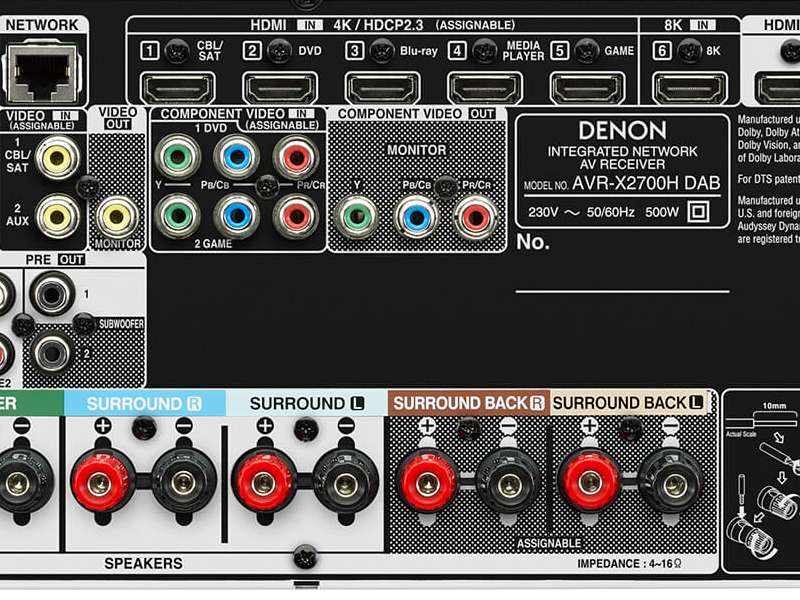The image size is (800, 600).
Task: Click the green Y jack of 1 DVD component in
Action: coord(178,157)
